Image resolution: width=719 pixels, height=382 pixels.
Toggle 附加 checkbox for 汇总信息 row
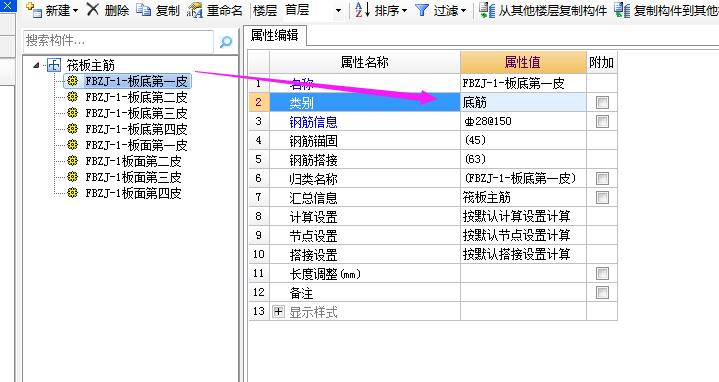[602, 198]
